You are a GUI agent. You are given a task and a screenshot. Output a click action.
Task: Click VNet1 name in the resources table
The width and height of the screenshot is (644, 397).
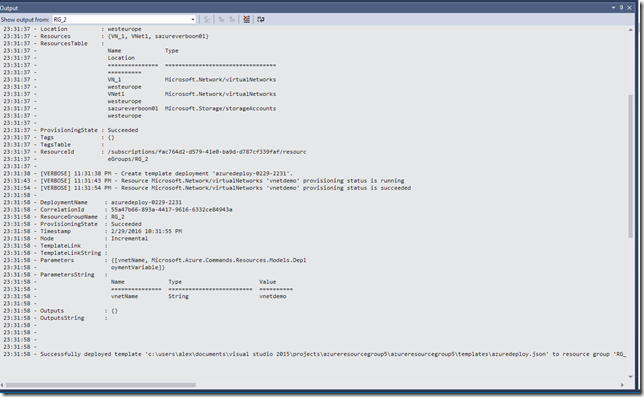[x=116, y=94]
